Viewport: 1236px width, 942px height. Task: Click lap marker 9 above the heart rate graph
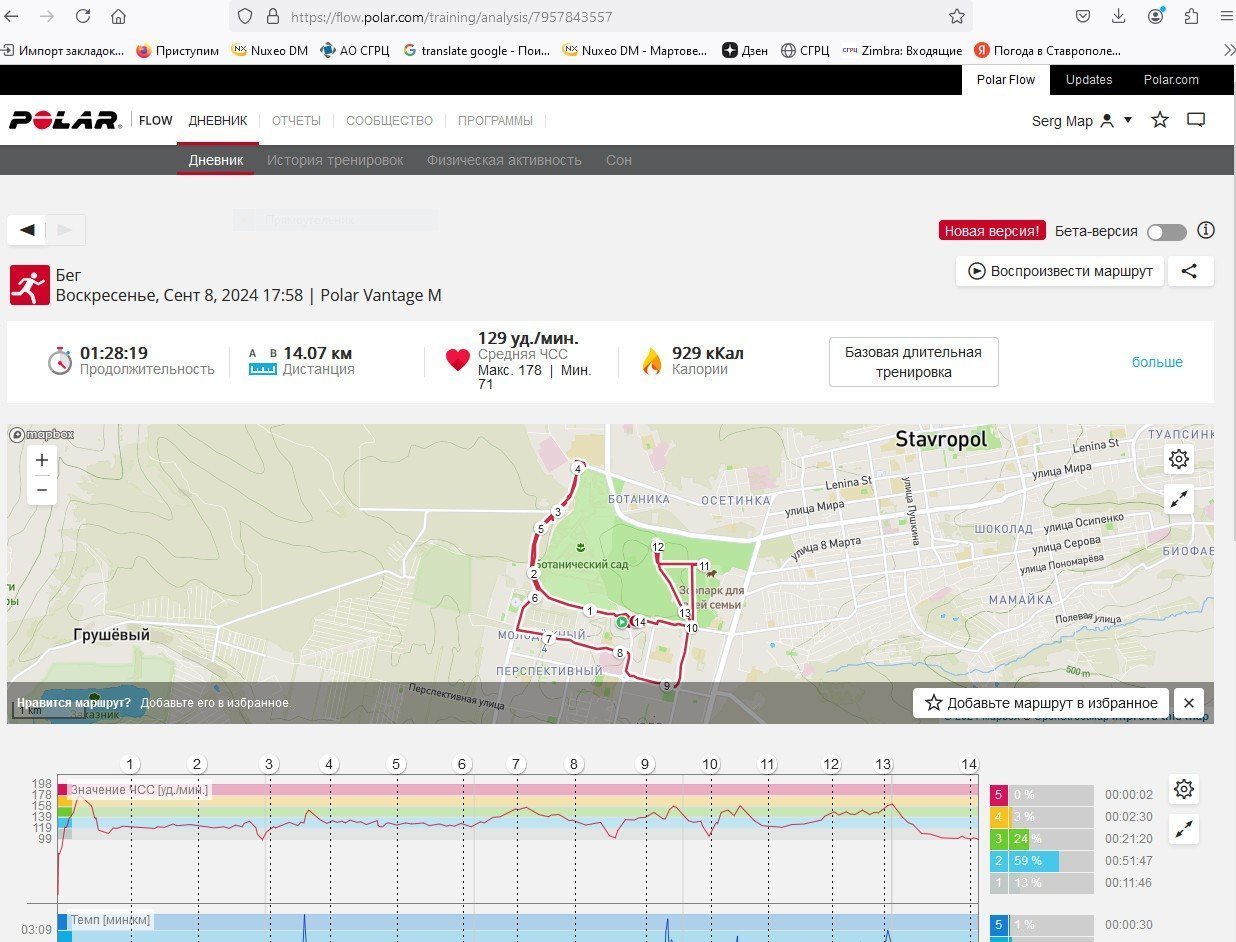pyautogui.click(x=645, y=764)
